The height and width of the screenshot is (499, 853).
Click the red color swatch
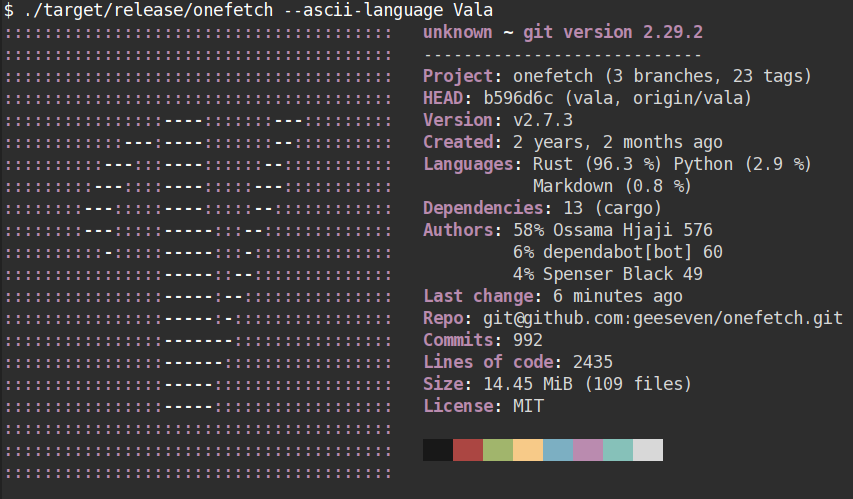[x=468, y=450]
